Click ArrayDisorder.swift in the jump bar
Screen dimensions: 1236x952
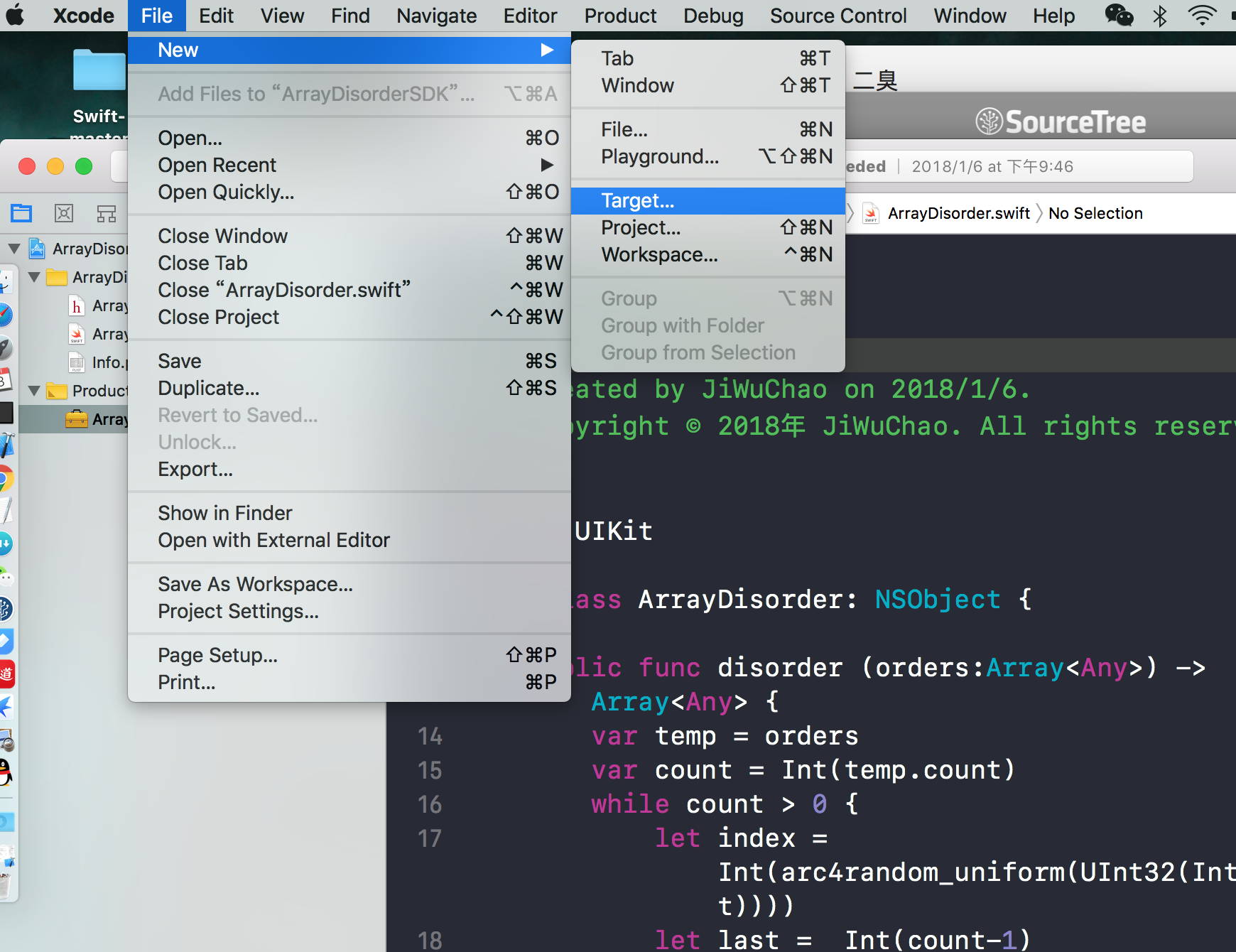[958, 213]
